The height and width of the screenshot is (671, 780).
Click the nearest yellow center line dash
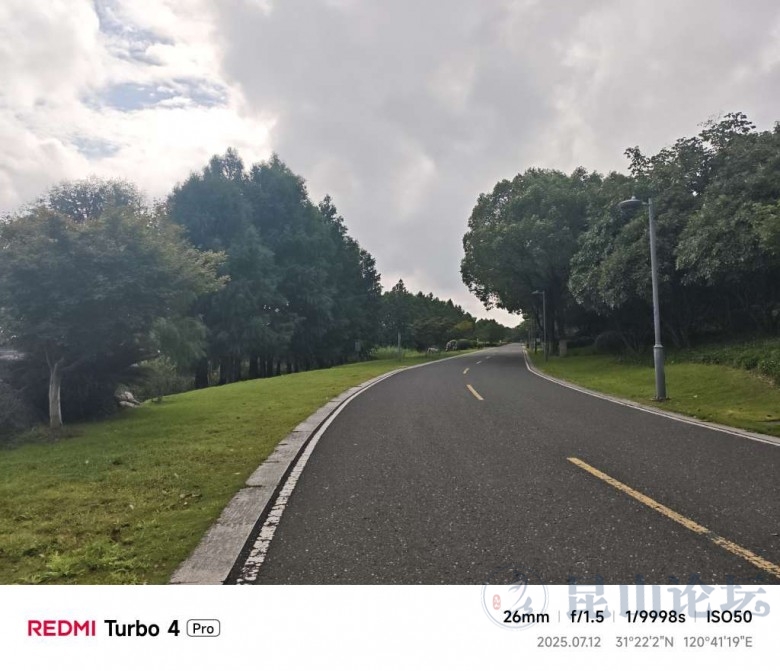674,515
